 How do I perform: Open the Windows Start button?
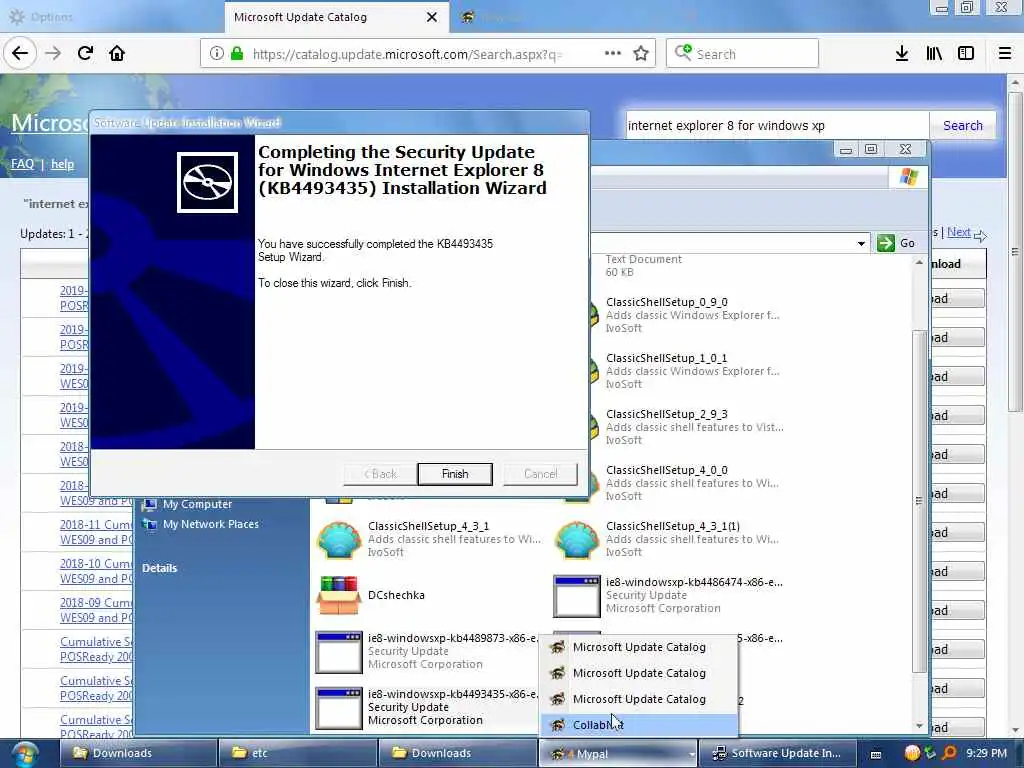point(25,754)
